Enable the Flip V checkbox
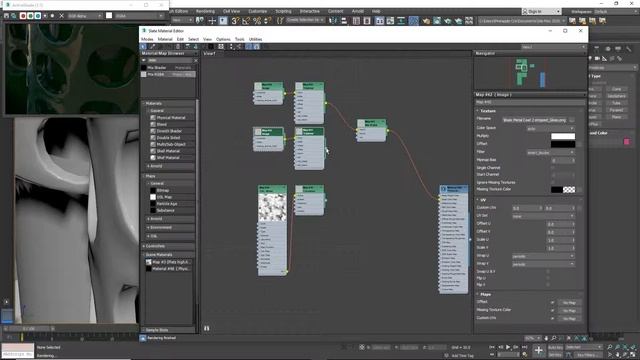This screenshot has height=360, width=640. coord(548,284)
